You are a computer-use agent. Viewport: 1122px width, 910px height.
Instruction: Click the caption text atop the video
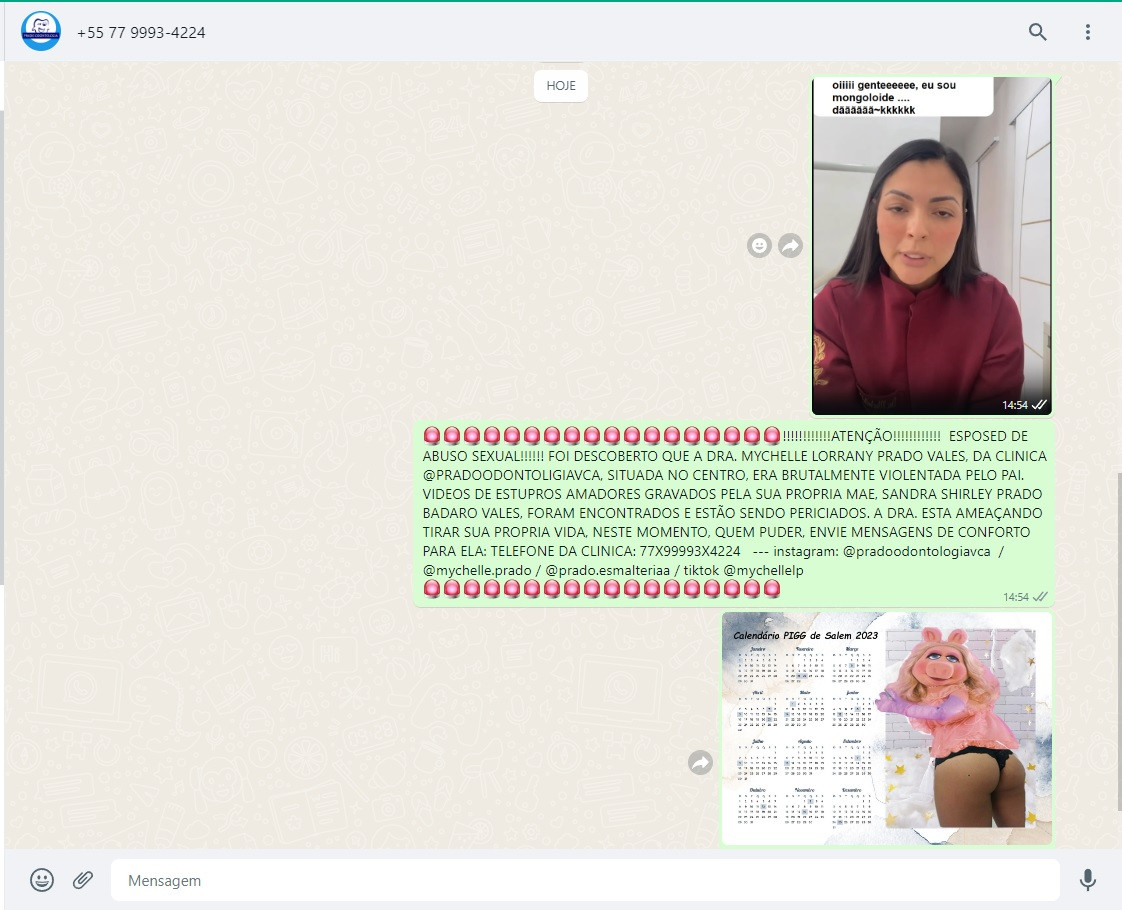point(894,97)
